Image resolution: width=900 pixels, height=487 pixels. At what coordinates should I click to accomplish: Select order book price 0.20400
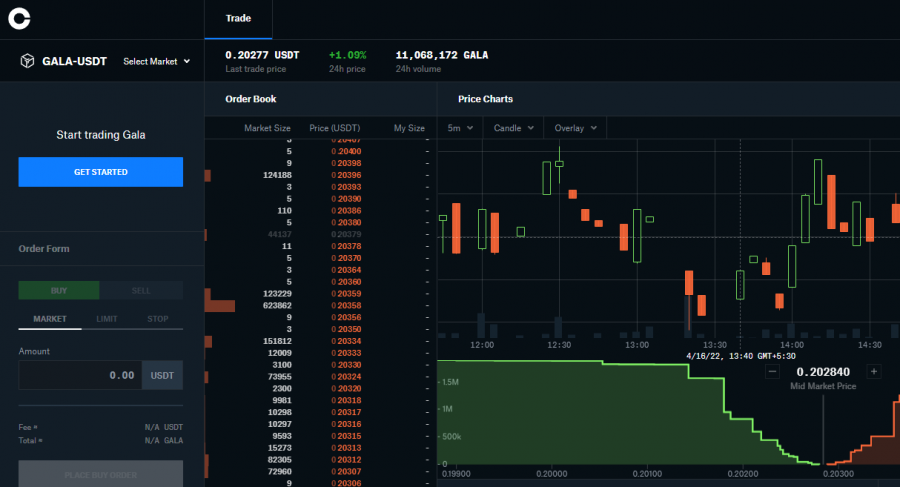point(346,152)
